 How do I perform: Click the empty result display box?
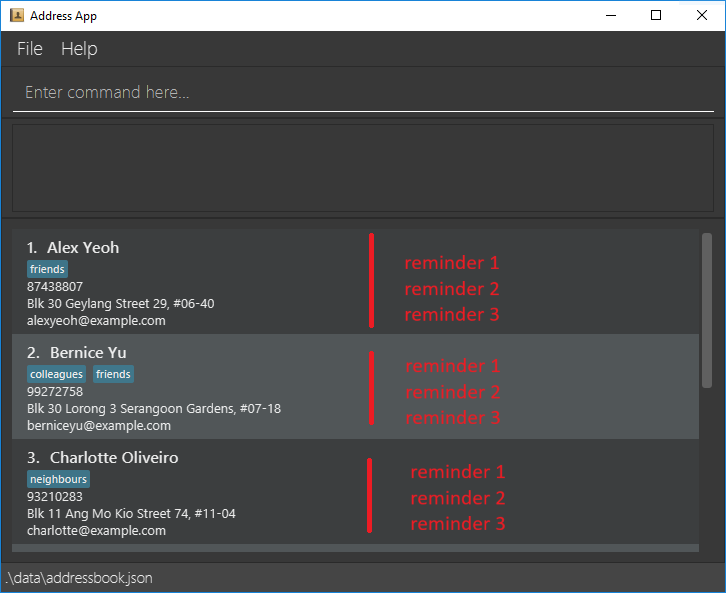[x=362, y=167]
